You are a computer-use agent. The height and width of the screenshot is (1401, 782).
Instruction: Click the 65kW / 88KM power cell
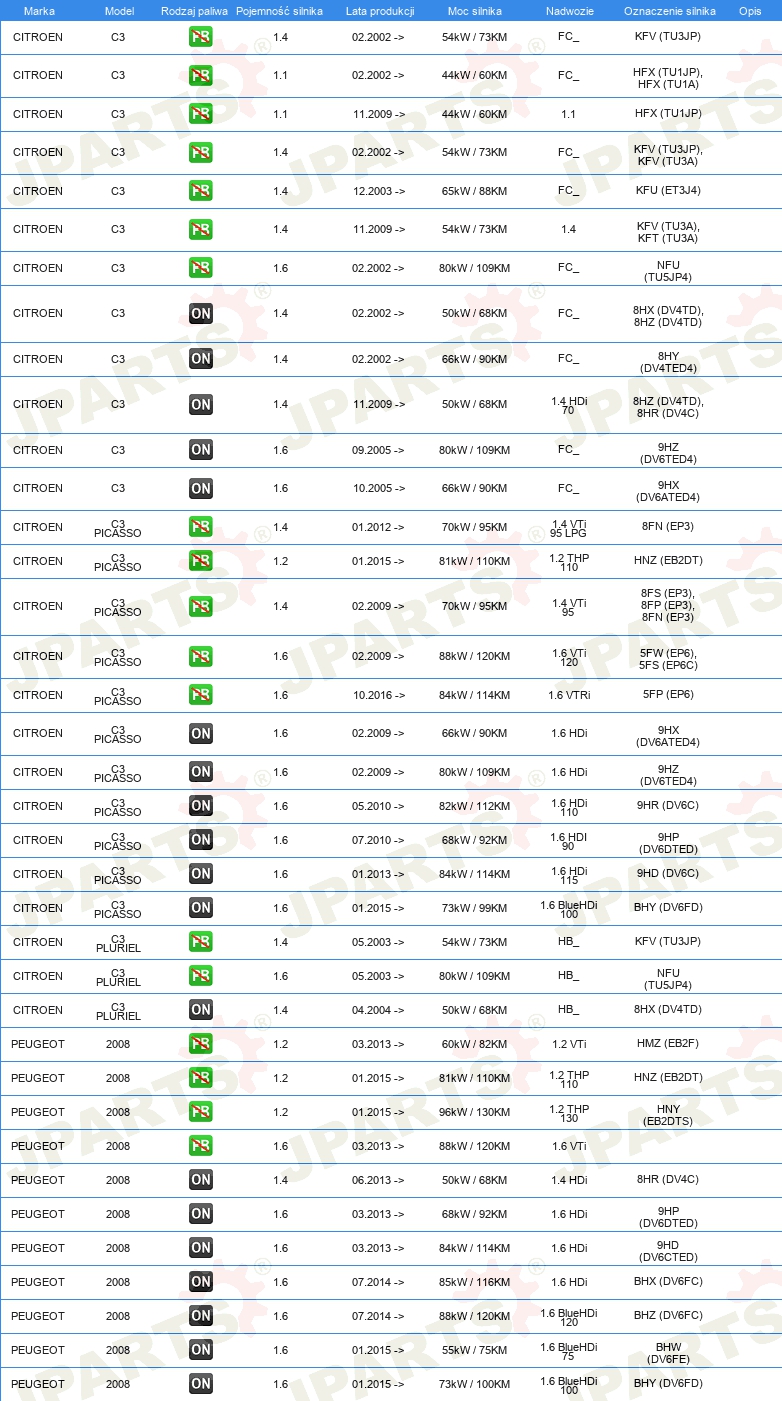tap(475, 191)
